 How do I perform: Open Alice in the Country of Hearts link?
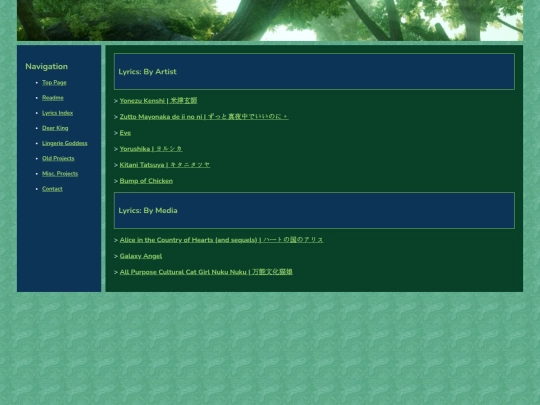[x=221, y=240]
